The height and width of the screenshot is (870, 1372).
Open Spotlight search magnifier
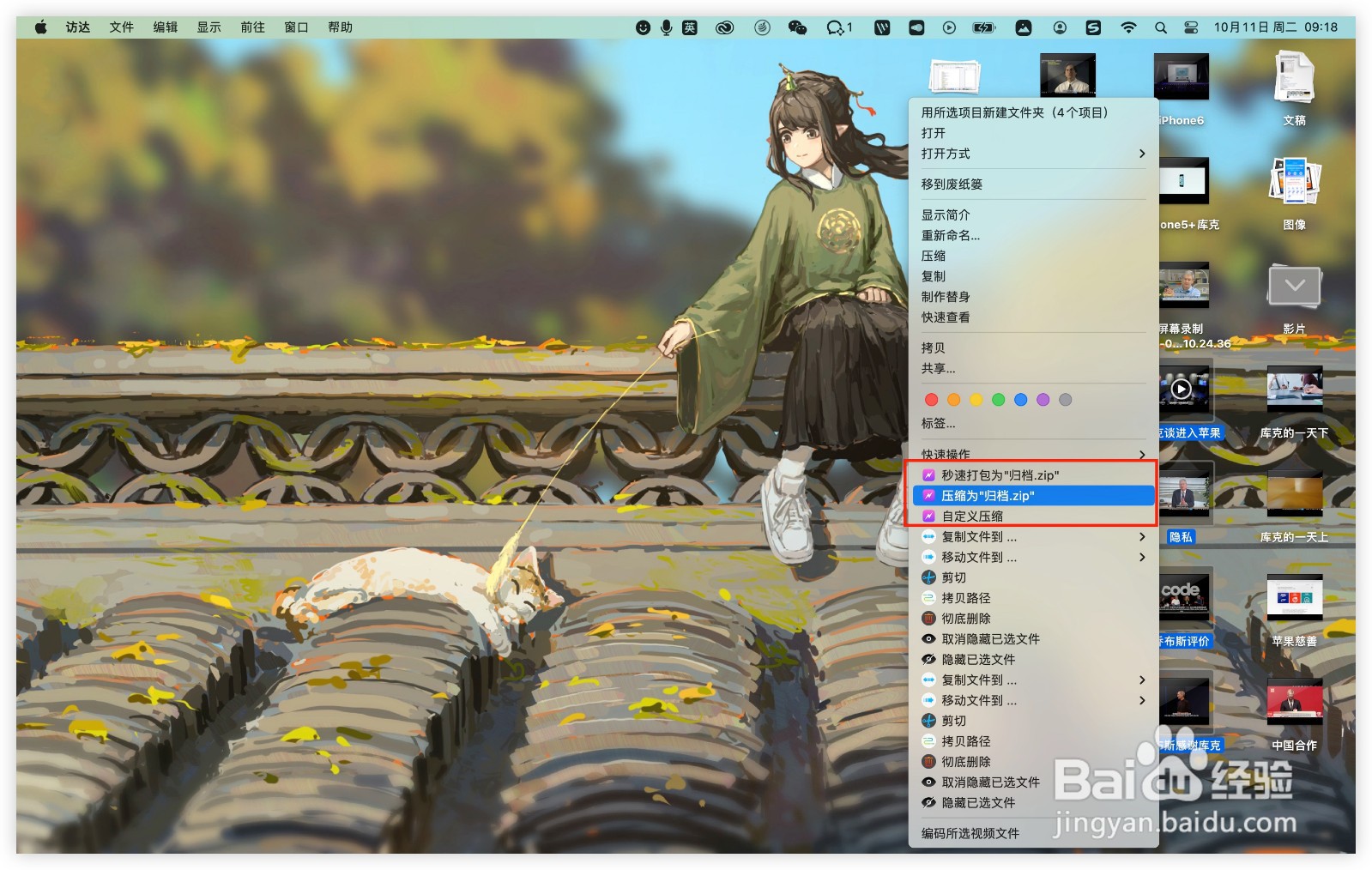click(1160, 27)
